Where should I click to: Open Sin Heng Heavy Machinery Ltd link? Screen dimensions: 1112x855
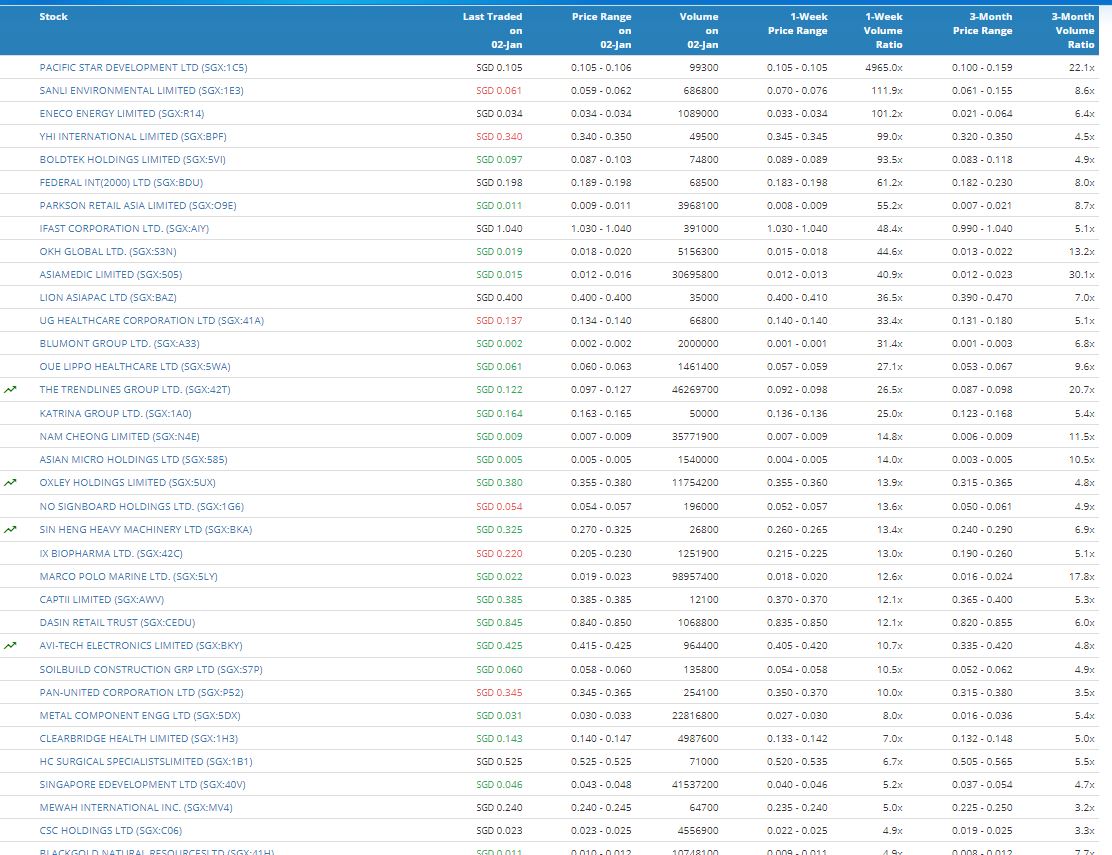(x=145, y=530)
